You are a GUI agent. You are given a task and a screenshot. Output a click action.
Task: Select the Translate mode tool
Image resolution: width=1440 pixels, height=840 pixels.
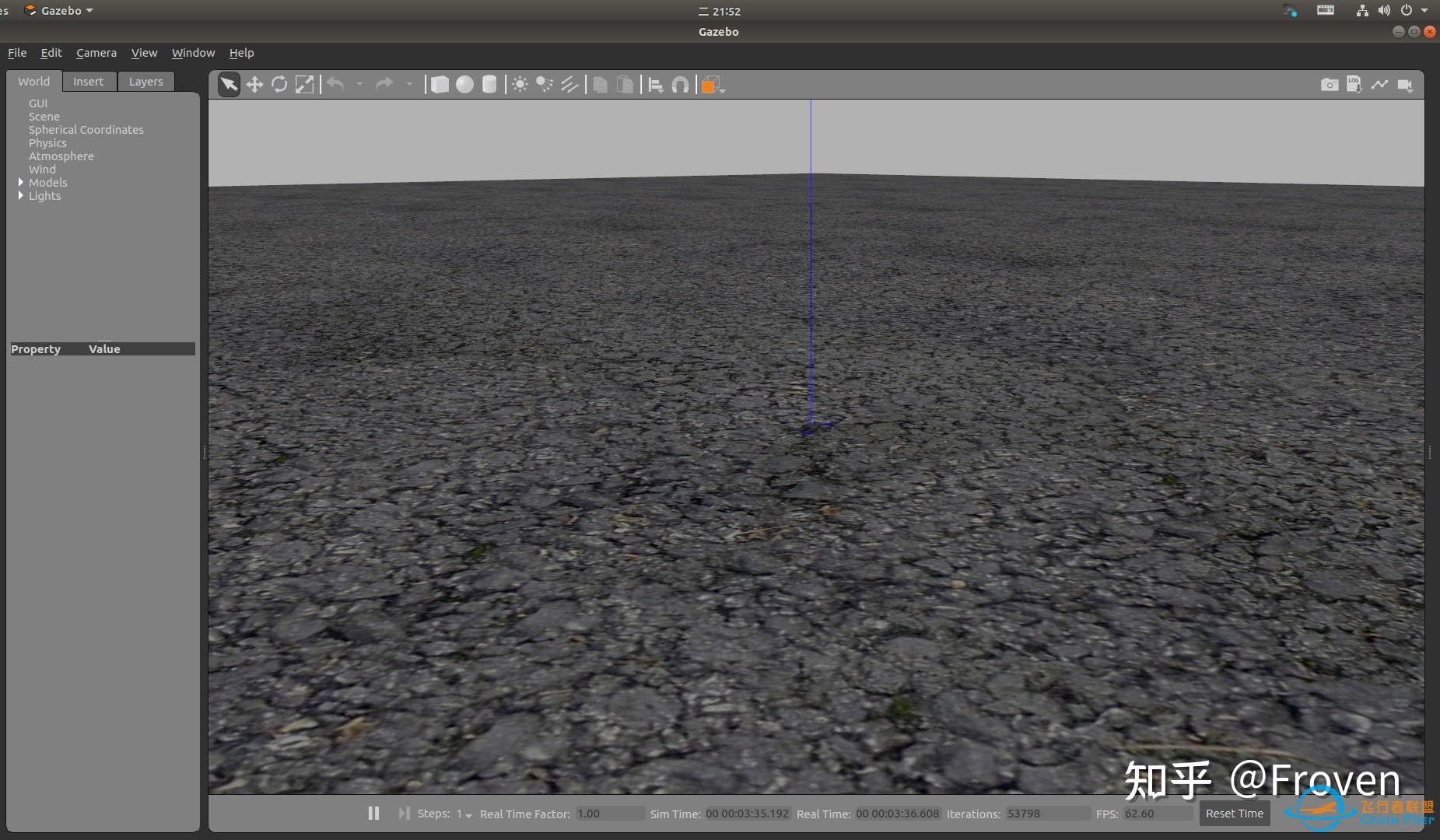point(254,85)
